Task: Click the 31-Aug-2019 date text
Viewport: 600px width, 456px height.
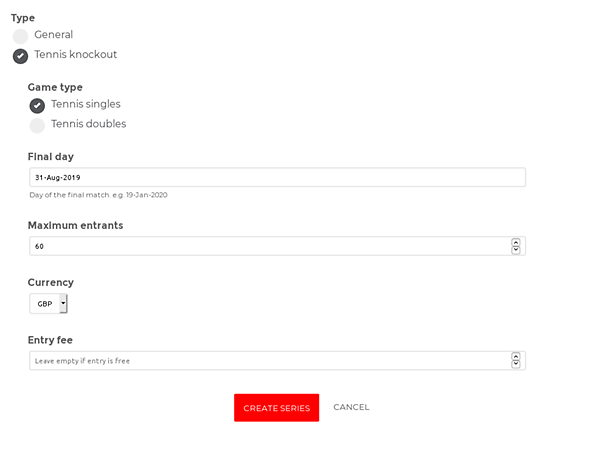Action: click(x=58, y=178)
